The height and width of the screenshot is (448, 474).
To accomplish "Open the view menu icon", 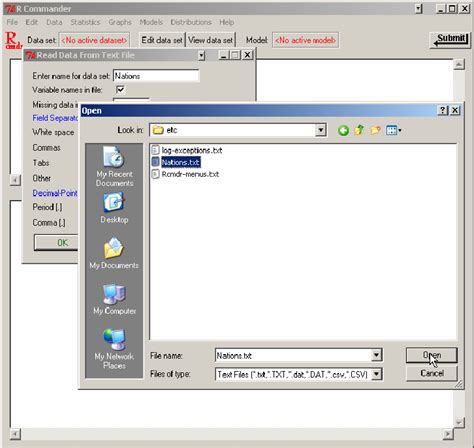I will click(x=393, y=130).
